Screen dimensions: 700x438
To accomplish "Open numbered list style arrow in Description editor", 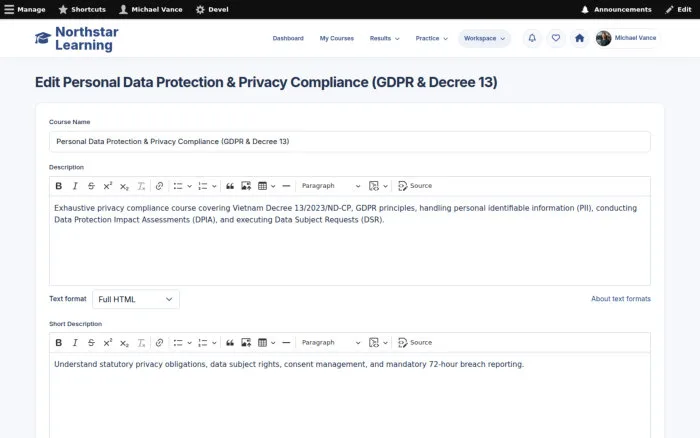I will click(x=214, y=186).
